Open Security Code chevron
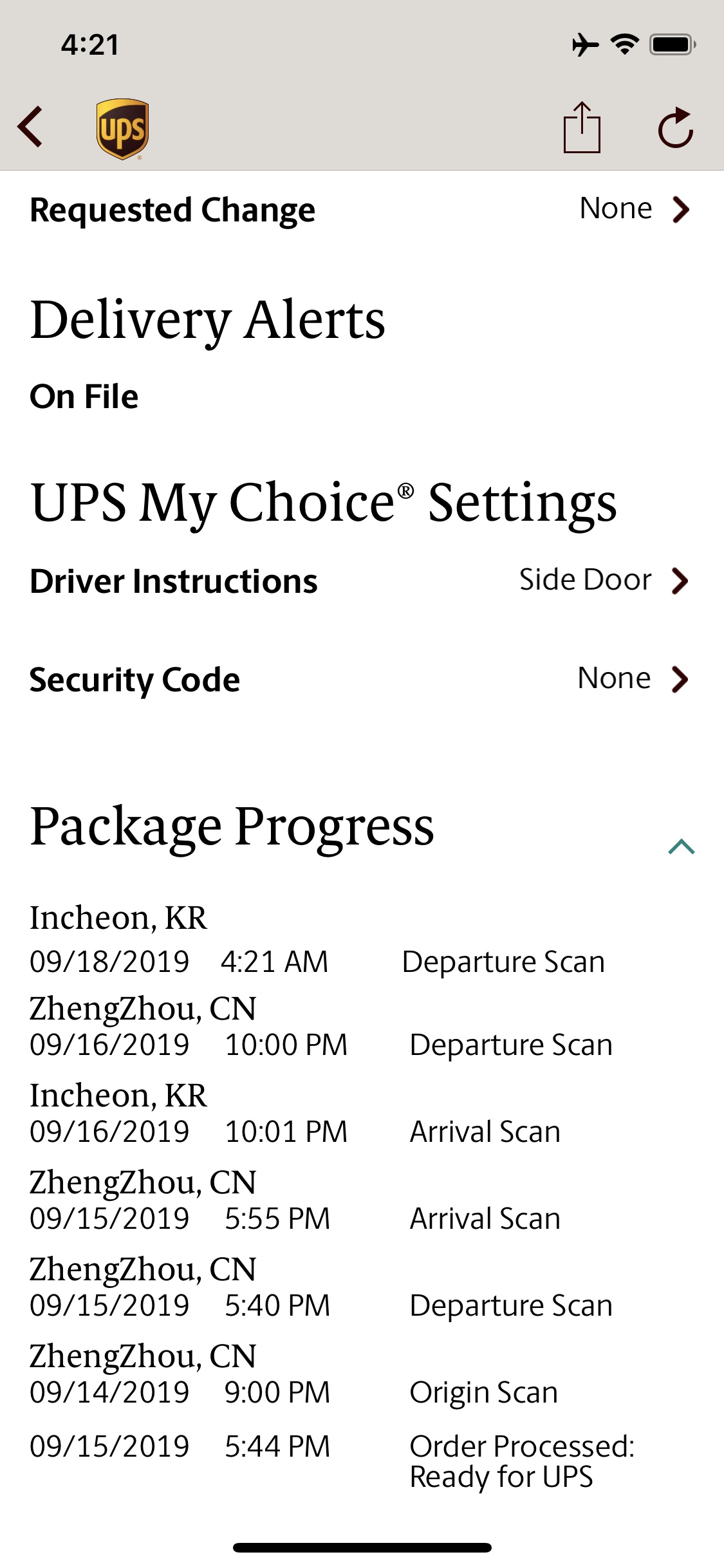724x1568 pixels. pos(680,679)
